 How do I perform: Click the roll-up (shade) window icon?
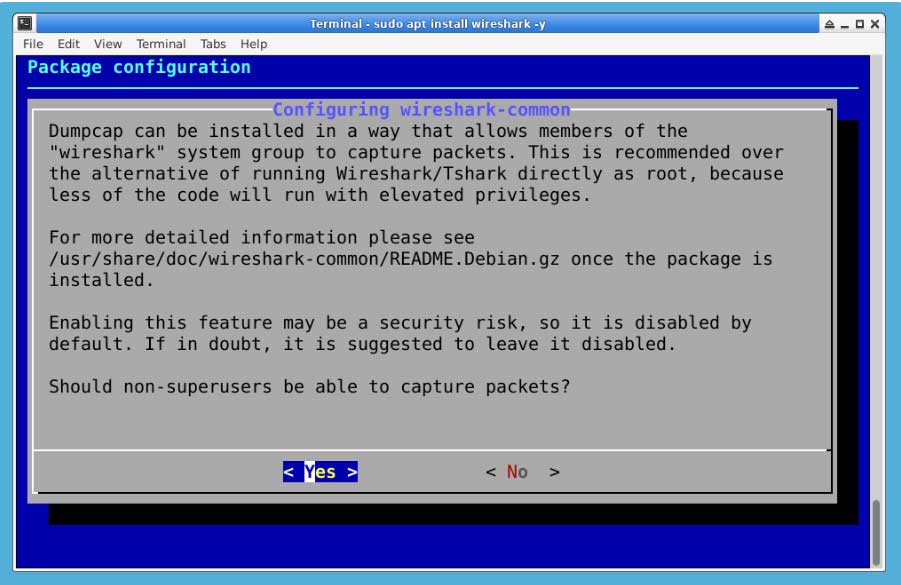(829, 24)
